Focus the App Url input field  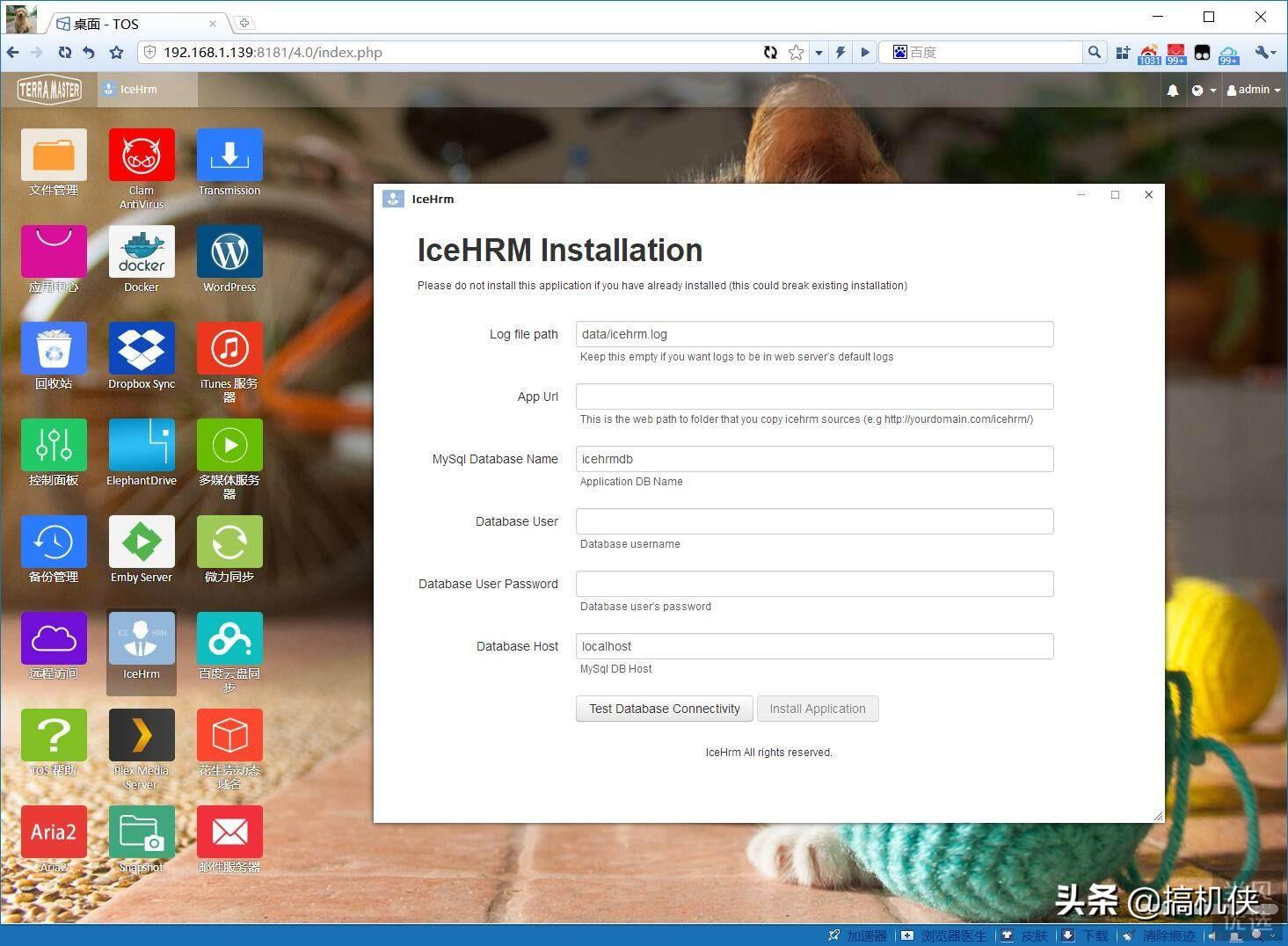tap(814, 397)
